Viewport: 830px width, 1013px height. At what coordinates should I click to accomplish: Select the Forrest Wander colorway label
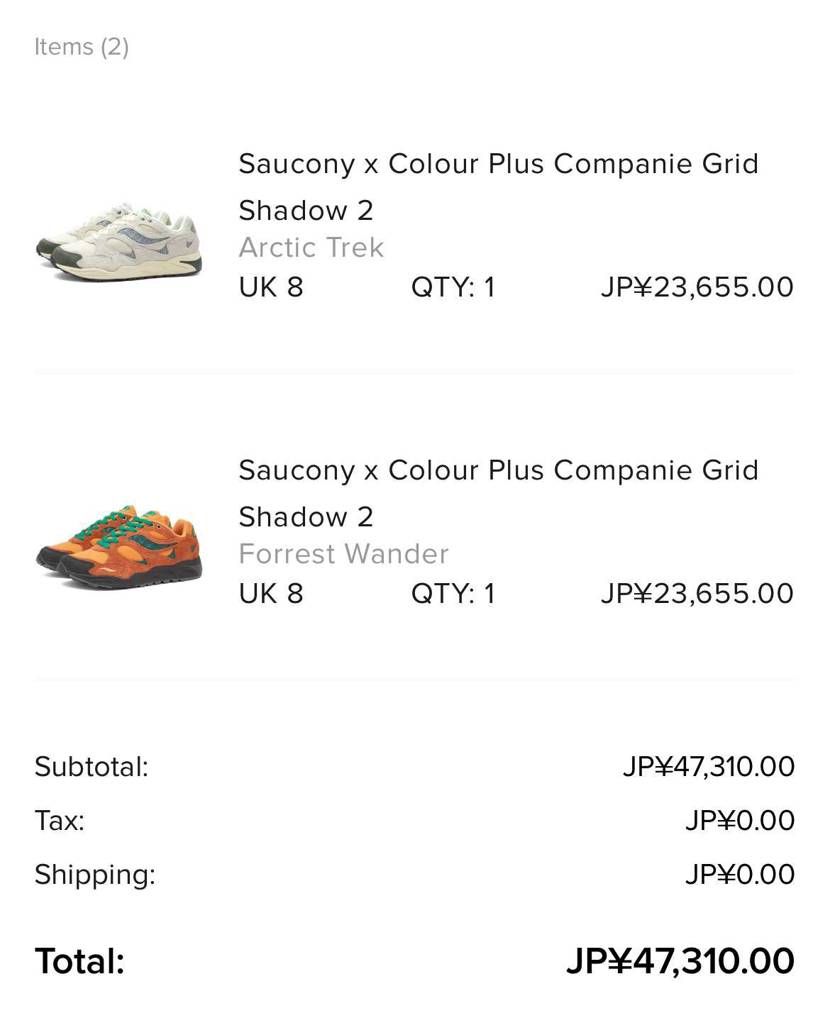tap(343, 553)
